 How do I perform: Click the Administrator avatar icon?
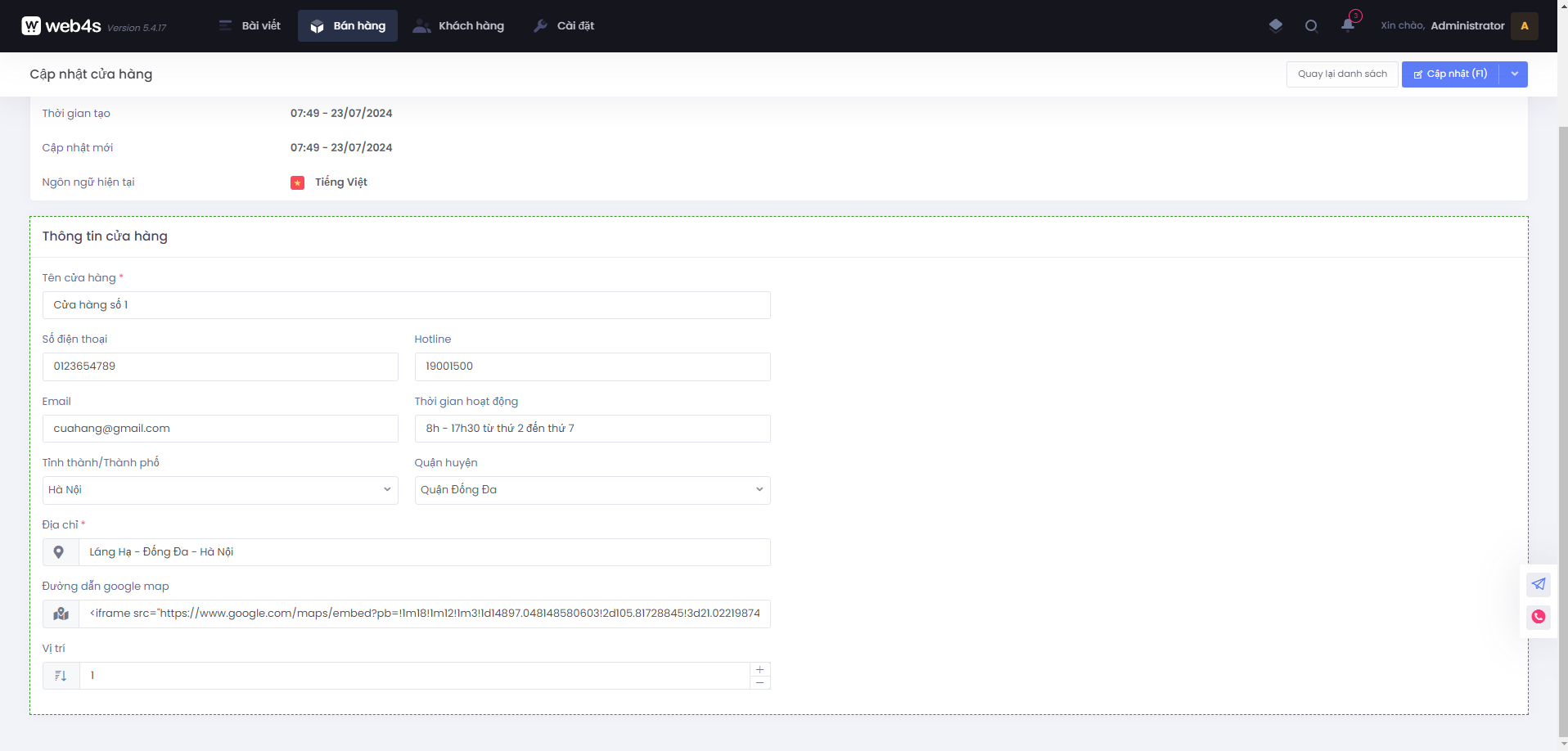click(x=1524, y=25)
